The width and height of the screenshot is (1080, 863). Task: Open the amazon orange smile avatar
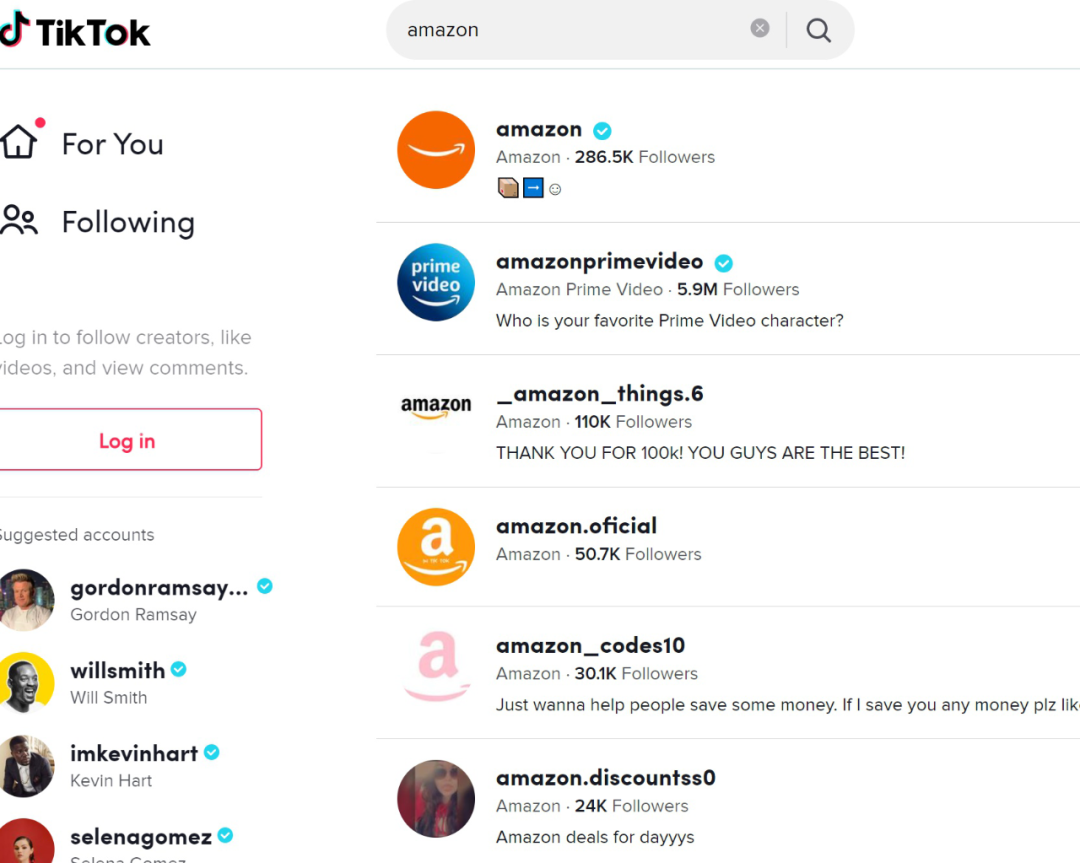coord(436,149)
